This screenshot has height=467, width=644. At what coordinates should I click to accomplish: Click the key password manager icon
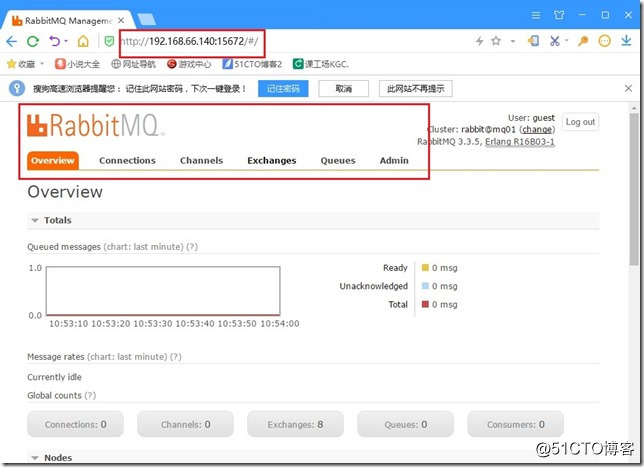(583, 41)
